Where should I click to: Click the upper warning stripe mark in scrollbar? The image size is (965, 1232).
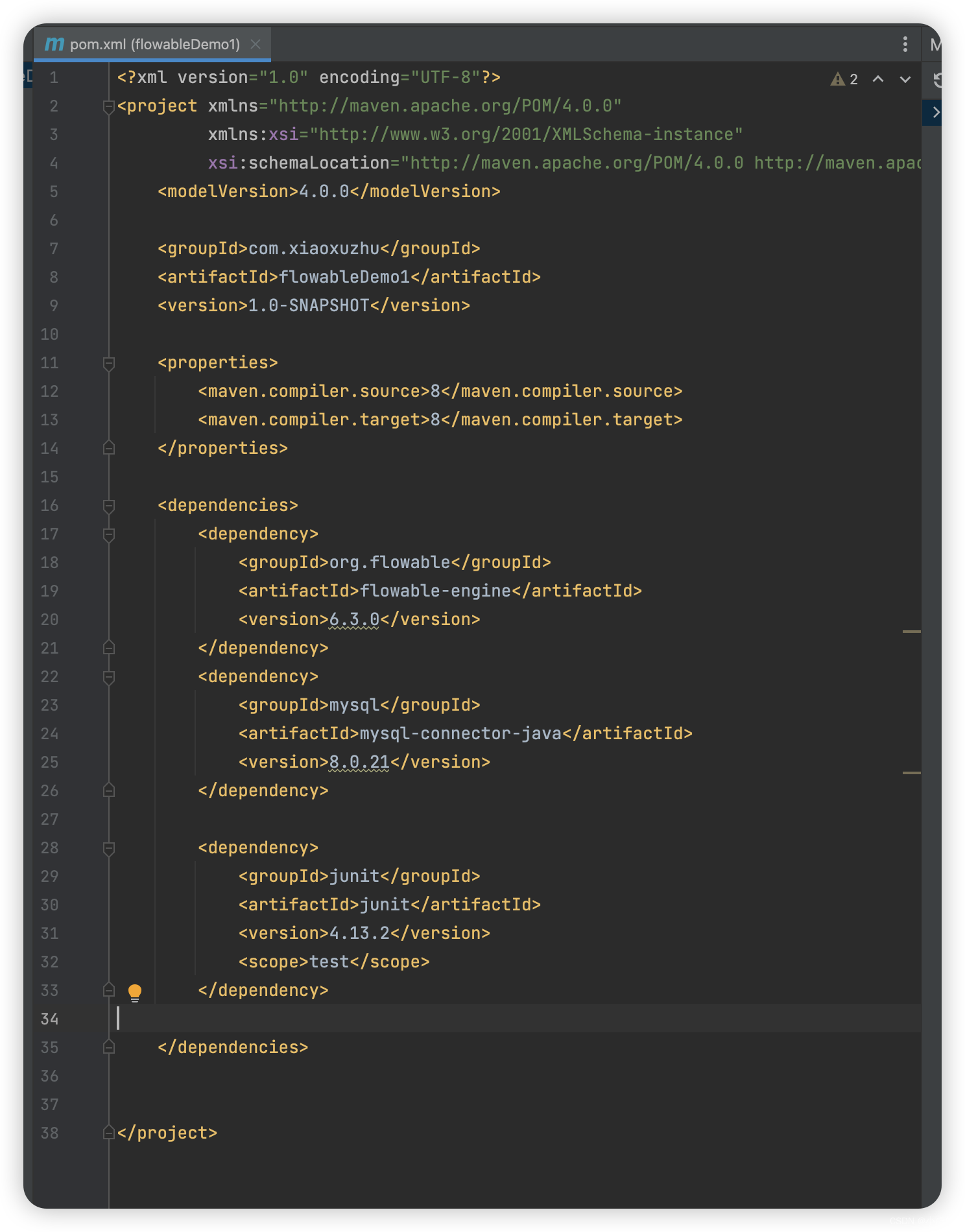point(911,631)
